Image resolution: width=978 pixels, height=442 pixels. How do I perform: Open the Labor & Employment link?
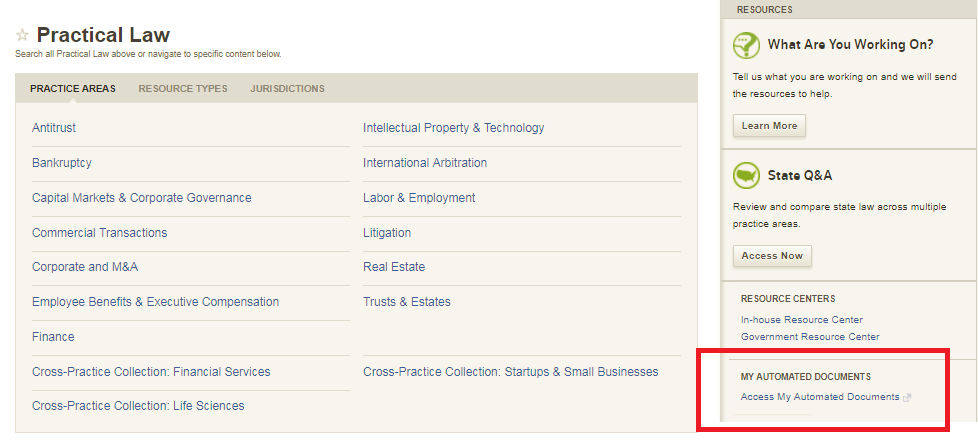[419, 198]
